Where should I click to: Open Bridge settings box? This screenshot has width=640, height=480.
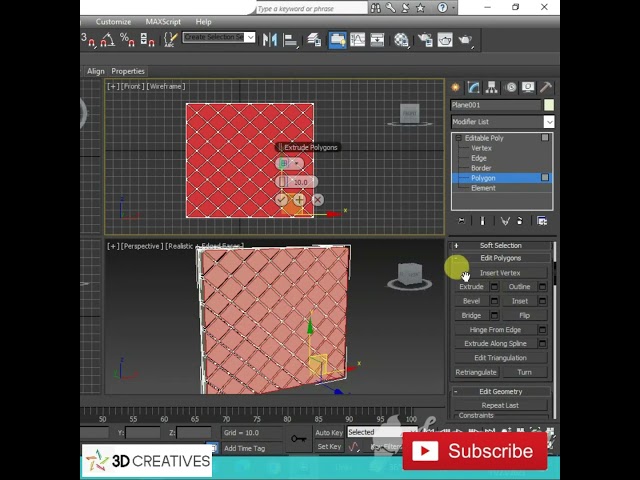click(494, 315)
